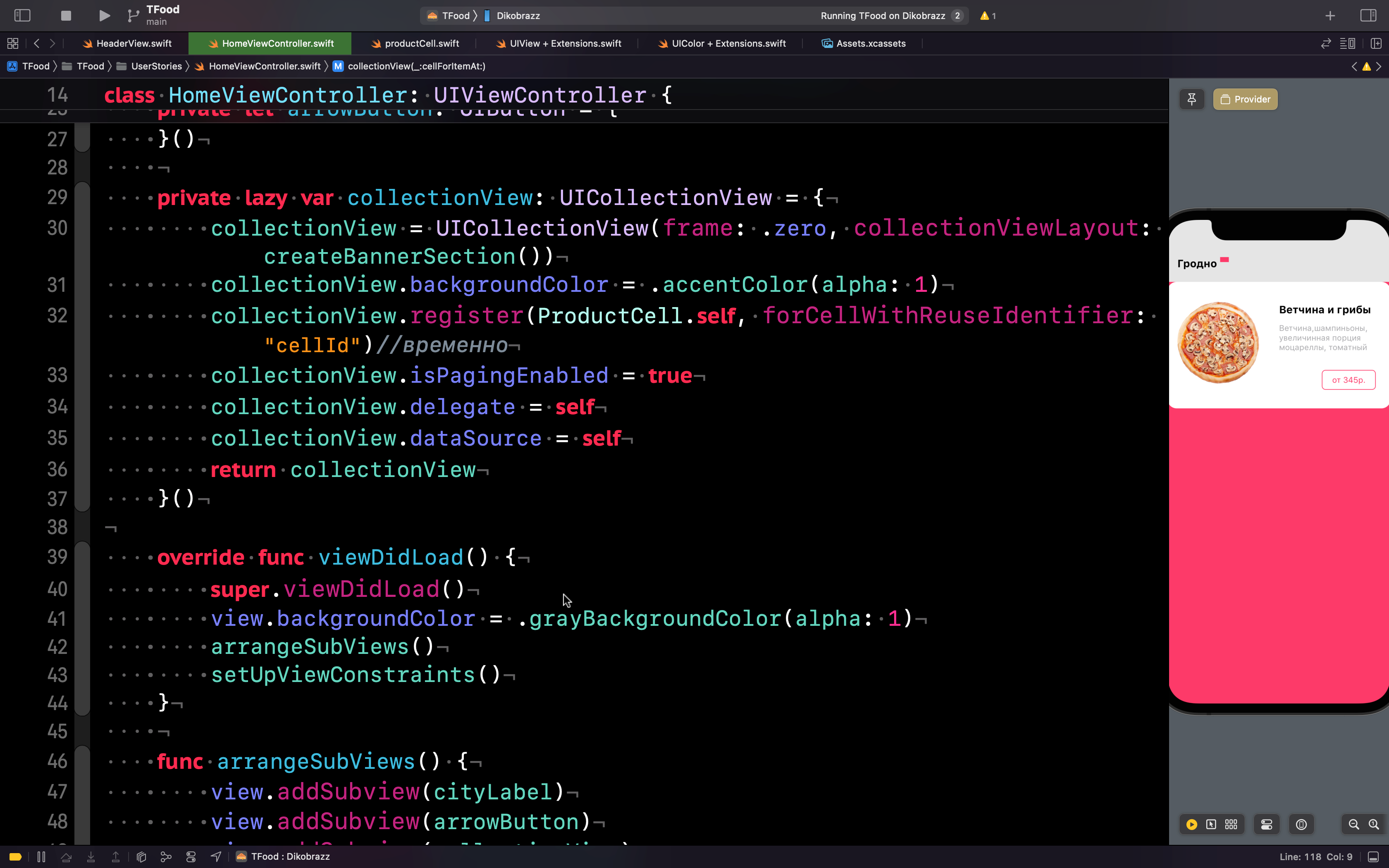Toggle the navigator sidebar visibility
Image resolution: width=1389 pixels, height=868 pixels.
tap(22, 16)
